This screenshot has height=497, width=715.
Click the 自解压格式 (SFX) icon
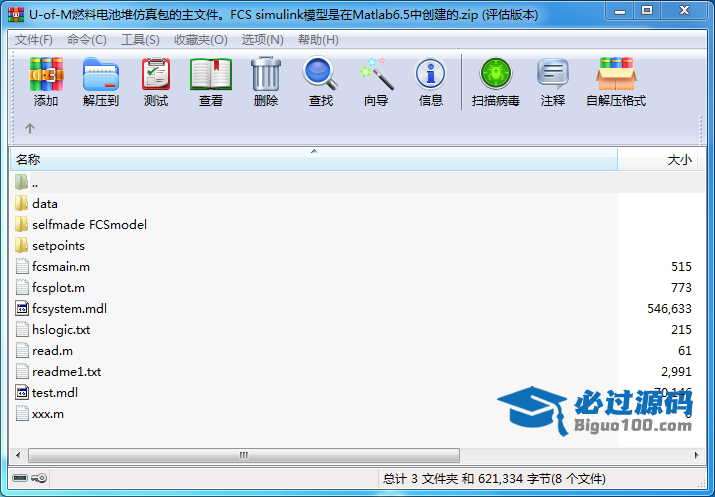(615, 81)
